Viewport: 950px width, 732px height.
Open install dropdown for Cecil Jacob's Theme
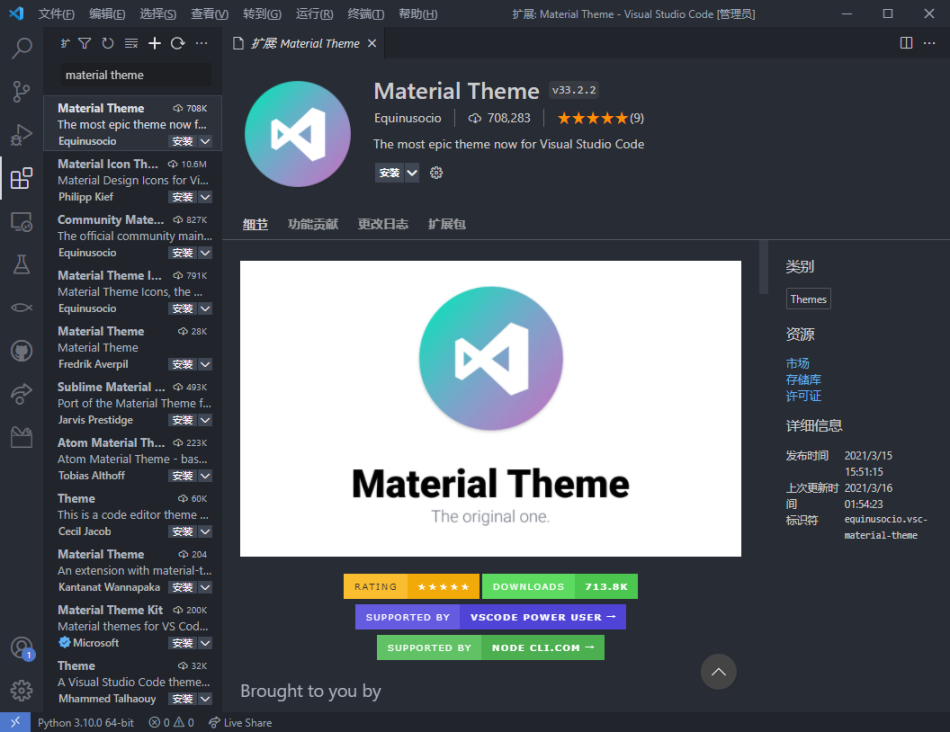(x=205, y=531)
